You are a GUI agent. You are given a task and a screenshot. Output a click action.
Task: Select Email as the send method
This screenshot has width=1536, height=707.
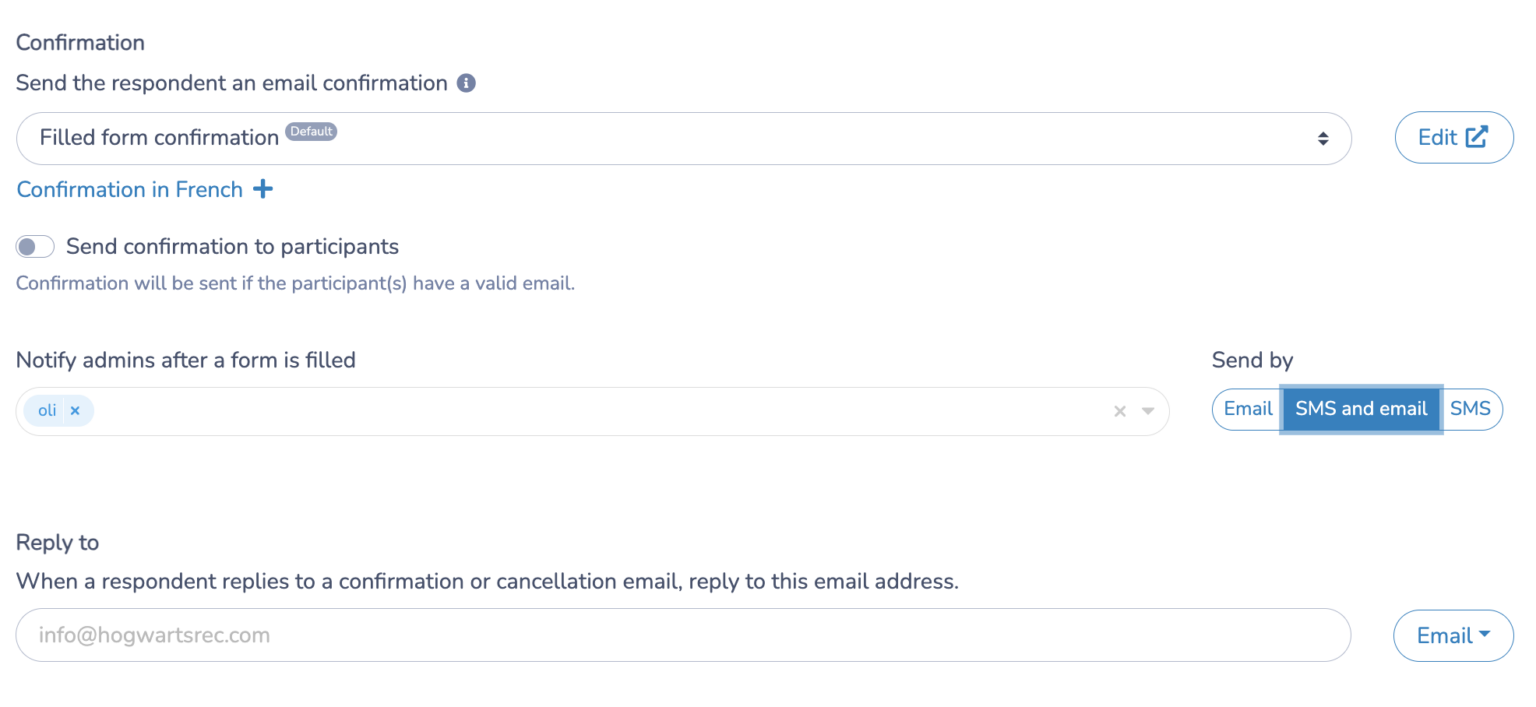click(1247, 409)
